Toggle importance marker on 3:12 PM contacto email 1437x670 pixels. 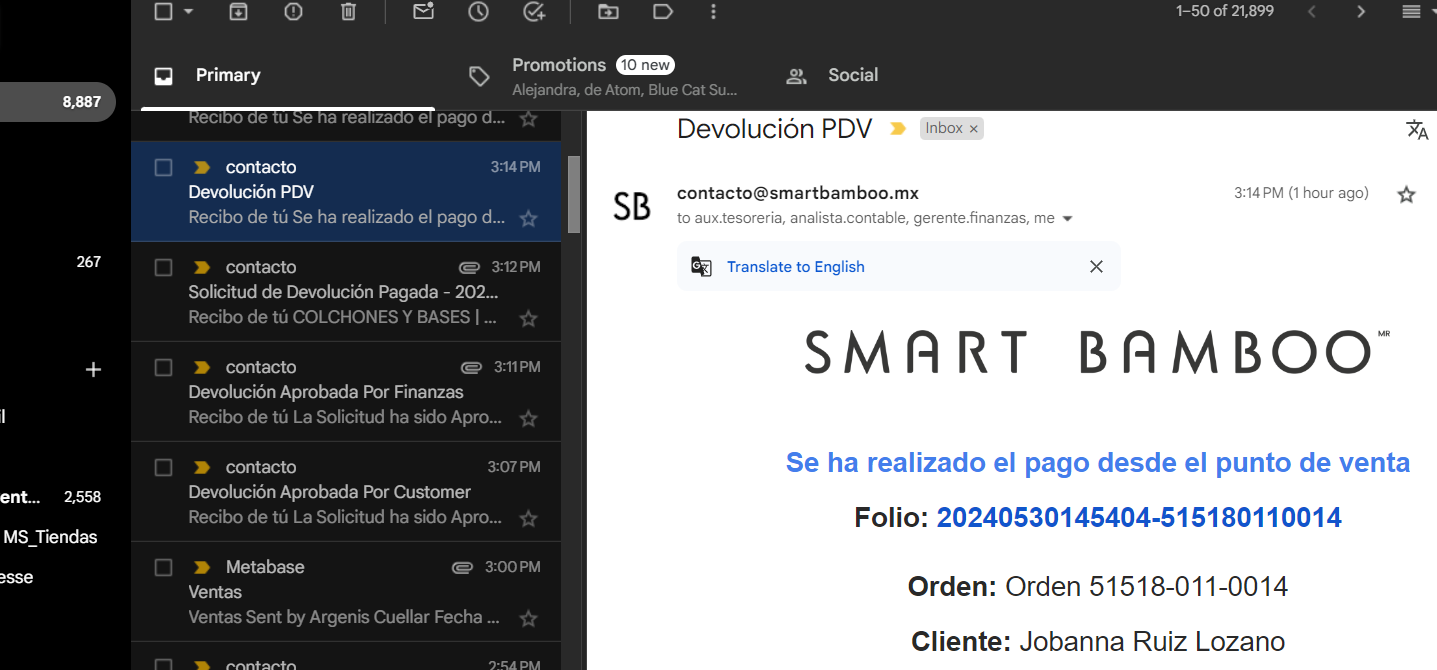pos(201,267)
